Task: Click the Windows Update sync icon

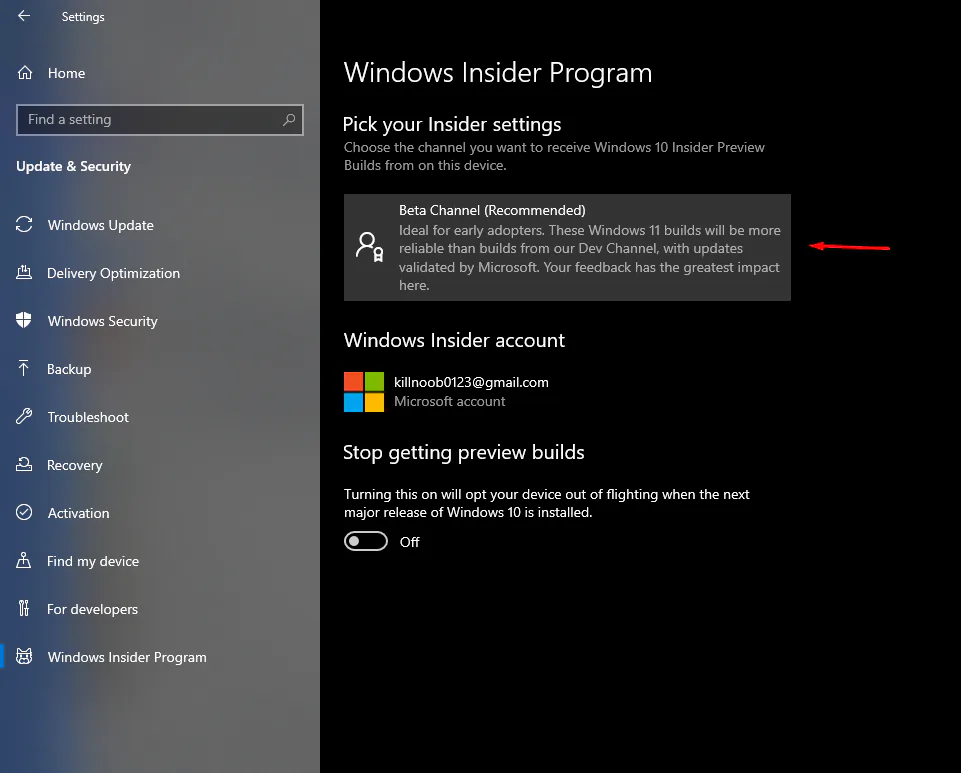Action: click(x=24, y=224)
